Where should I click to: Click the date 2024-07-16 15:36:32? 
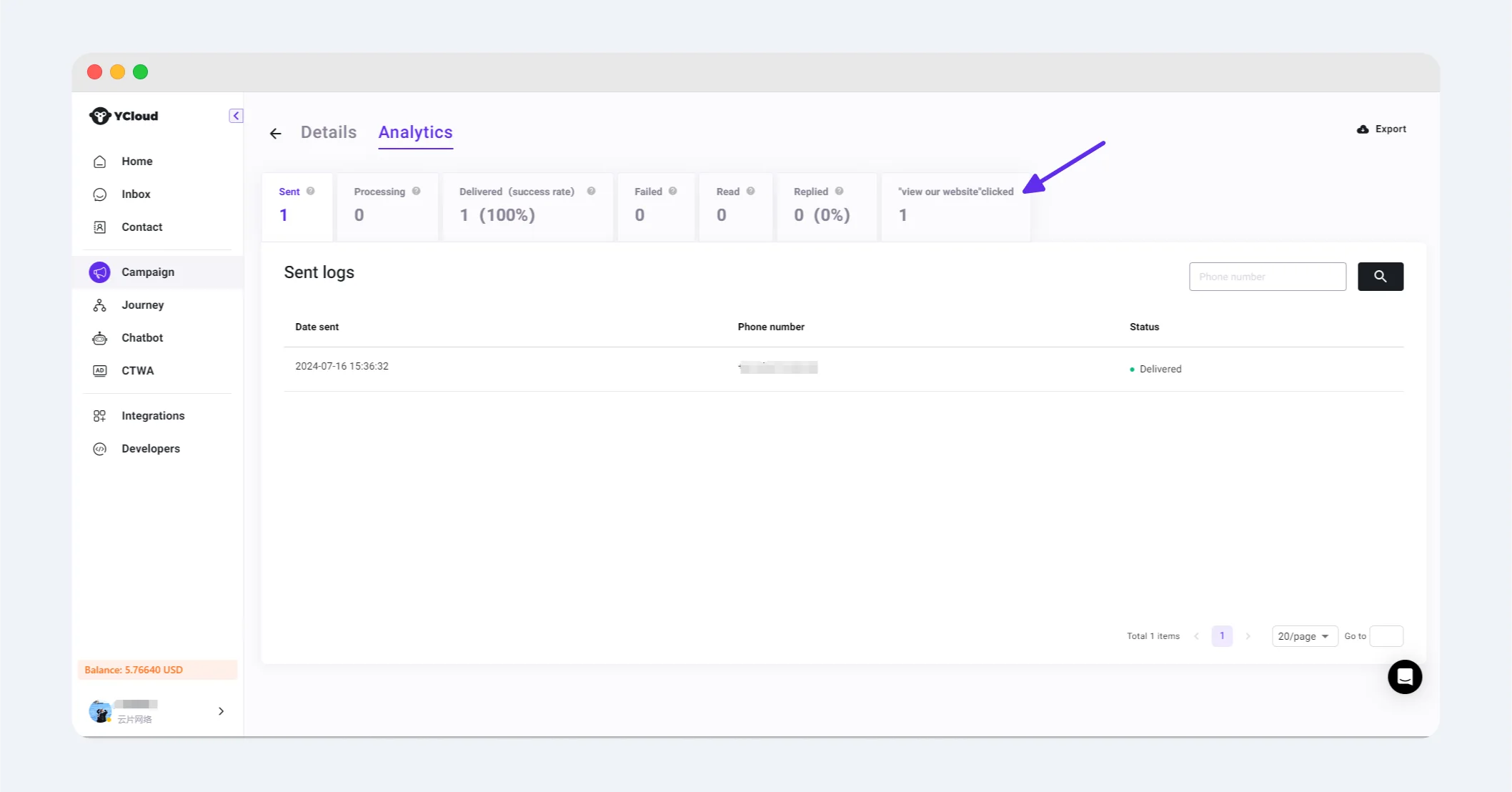342,366
